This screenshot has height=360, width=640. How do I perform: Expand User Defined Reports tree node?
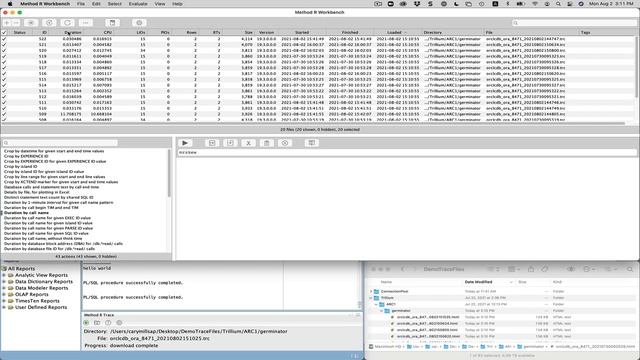click(x=4, y=307)
